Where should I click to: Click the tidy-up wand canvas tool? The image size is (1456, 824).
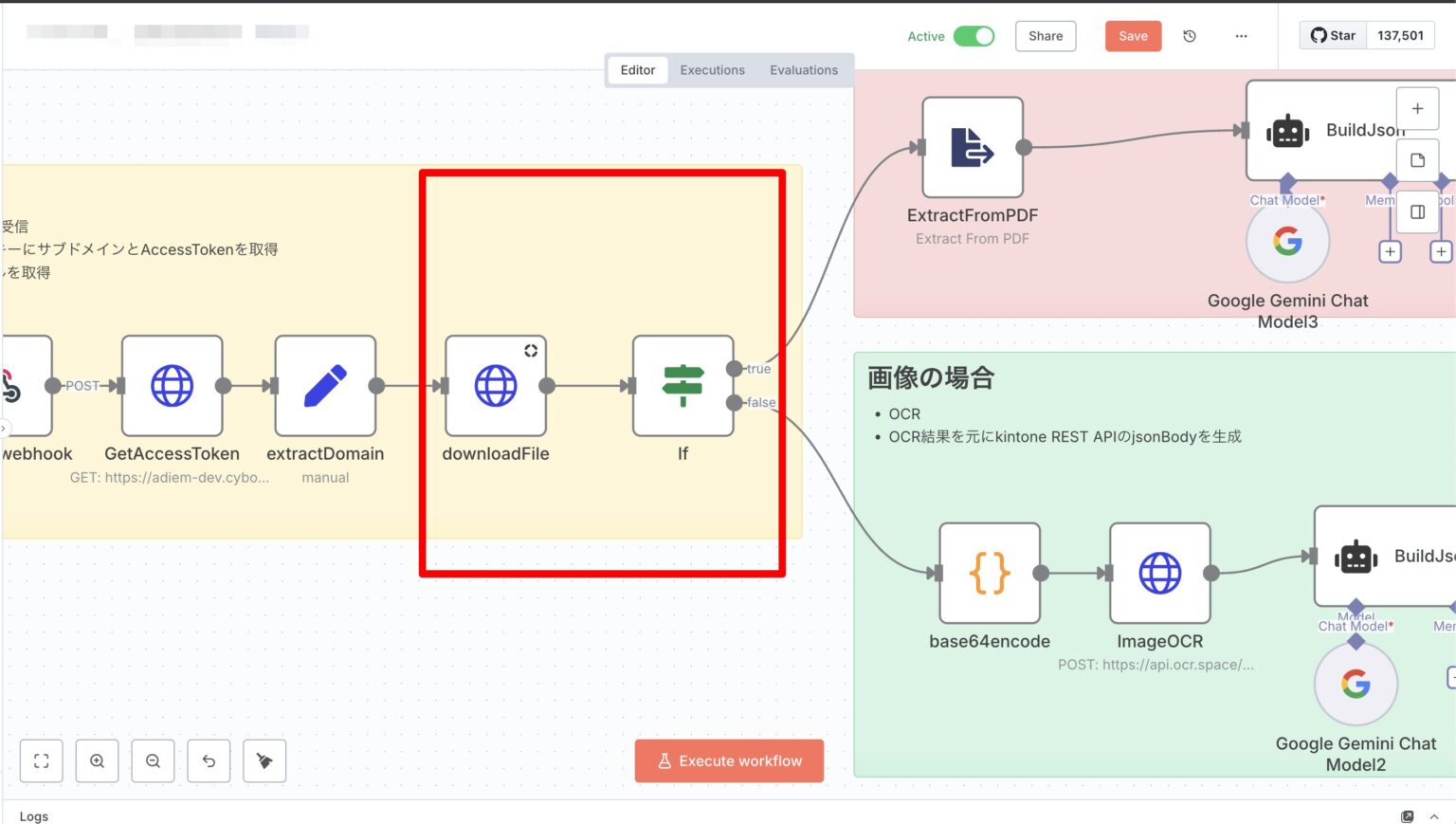tap(264, 760)
